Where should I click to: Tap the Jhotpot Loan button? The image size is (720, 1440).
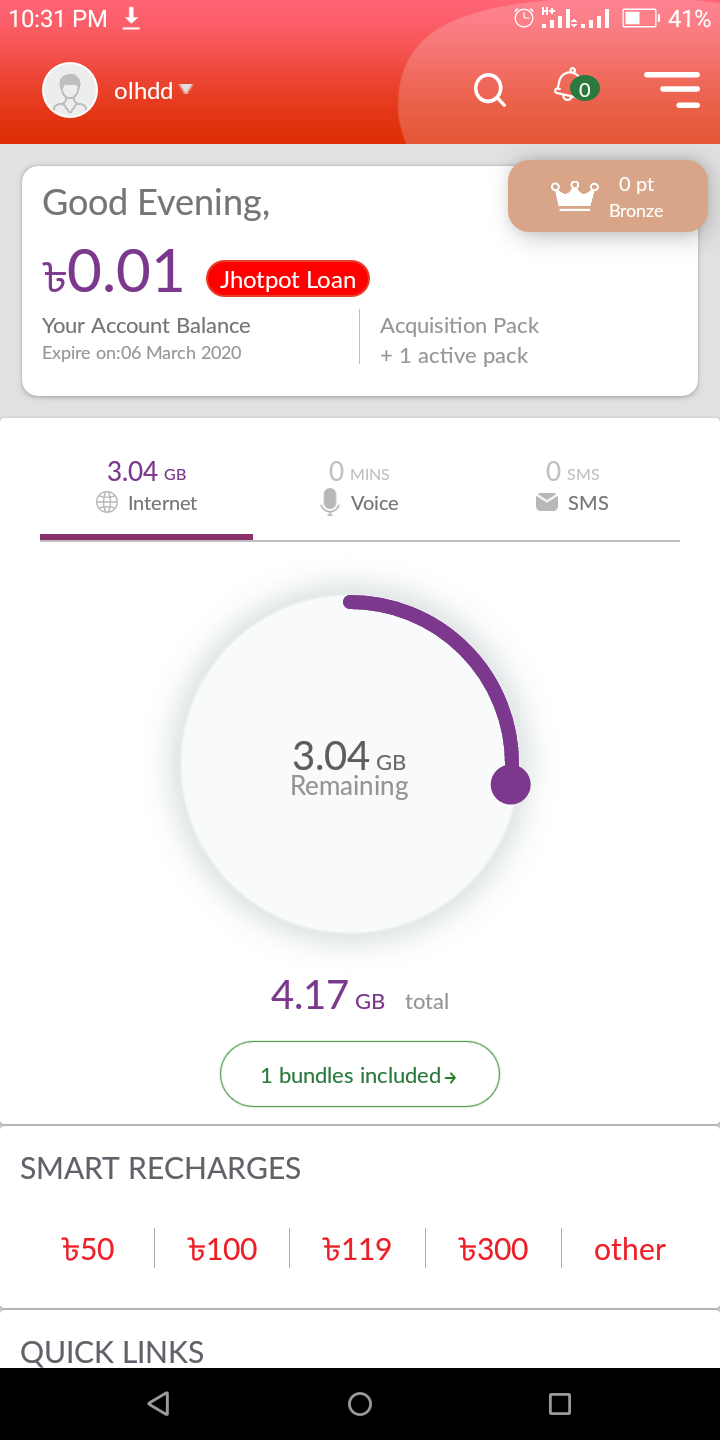288,280
